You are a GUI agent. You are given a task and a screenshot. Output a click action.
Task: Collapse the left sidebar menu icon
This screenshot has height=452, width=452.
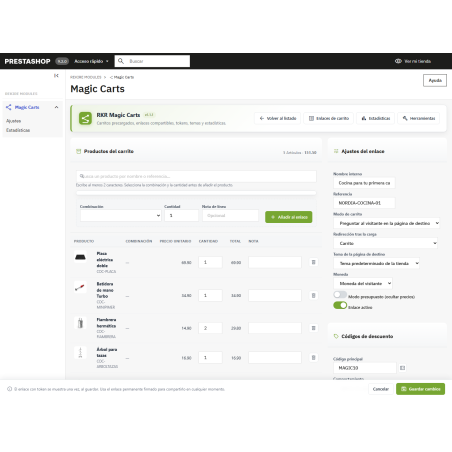click(56, 76)
